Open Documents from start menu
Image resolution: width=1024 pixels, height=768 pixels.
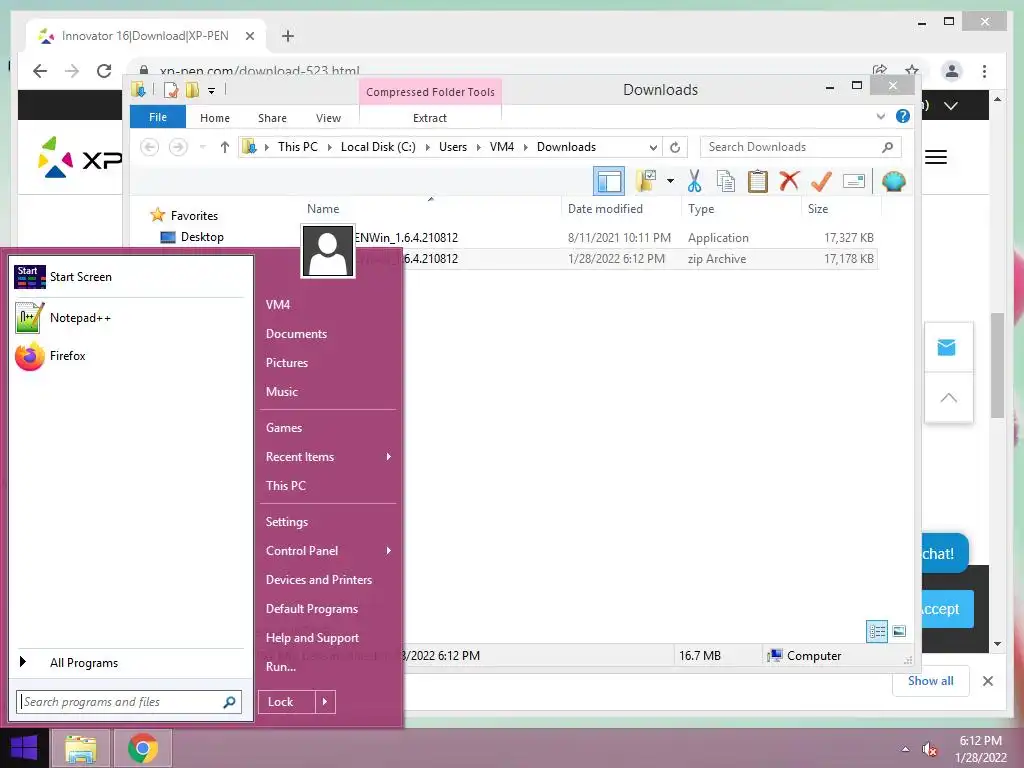296,334
